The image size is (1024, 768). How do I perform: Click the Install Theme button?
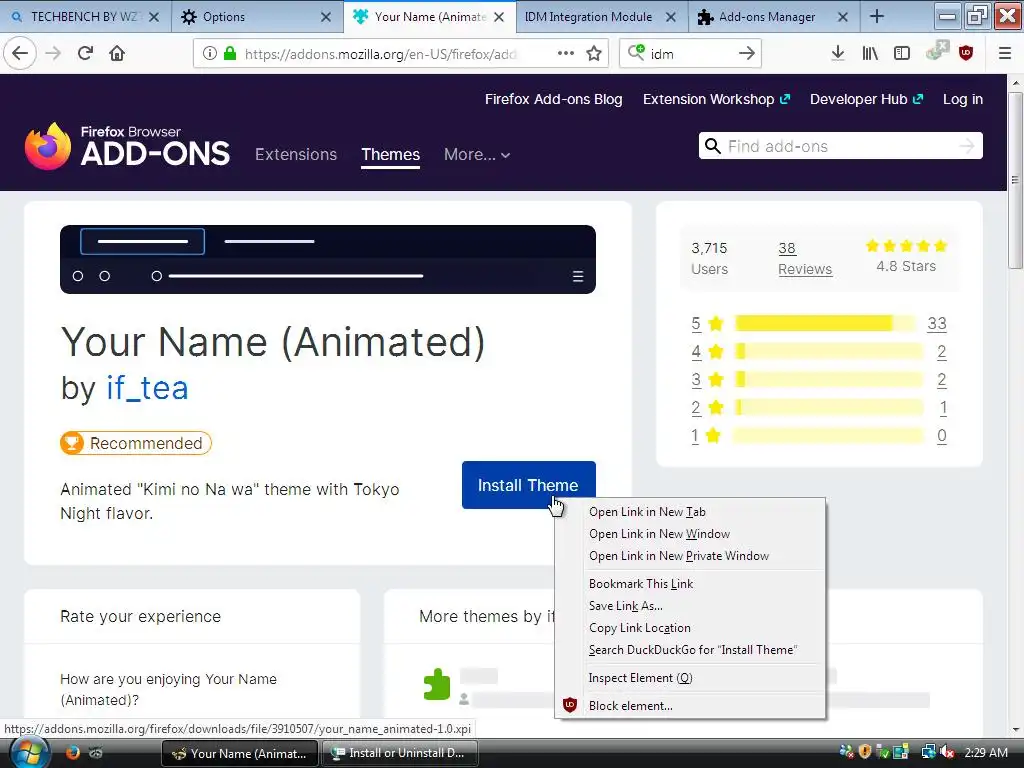point(528,485)
